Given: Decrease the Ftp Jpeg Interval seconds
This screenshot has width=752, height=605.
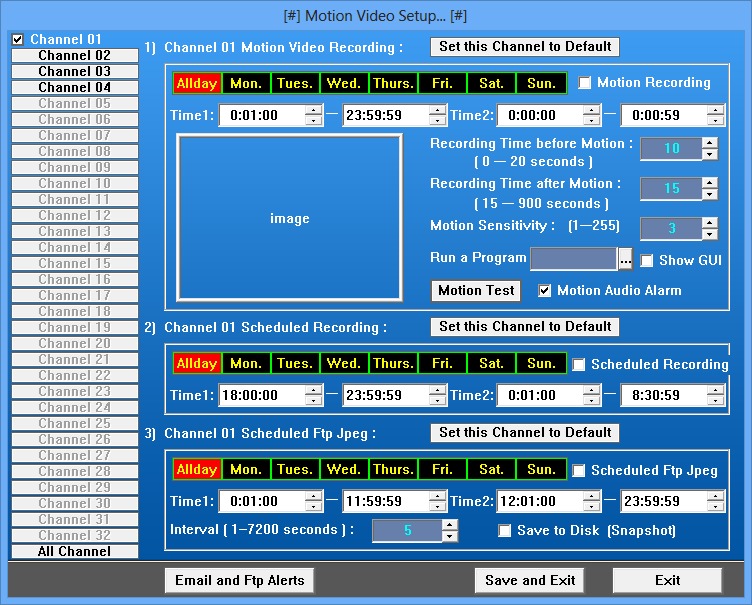Looking at the screenshot, I should point(449,536).
